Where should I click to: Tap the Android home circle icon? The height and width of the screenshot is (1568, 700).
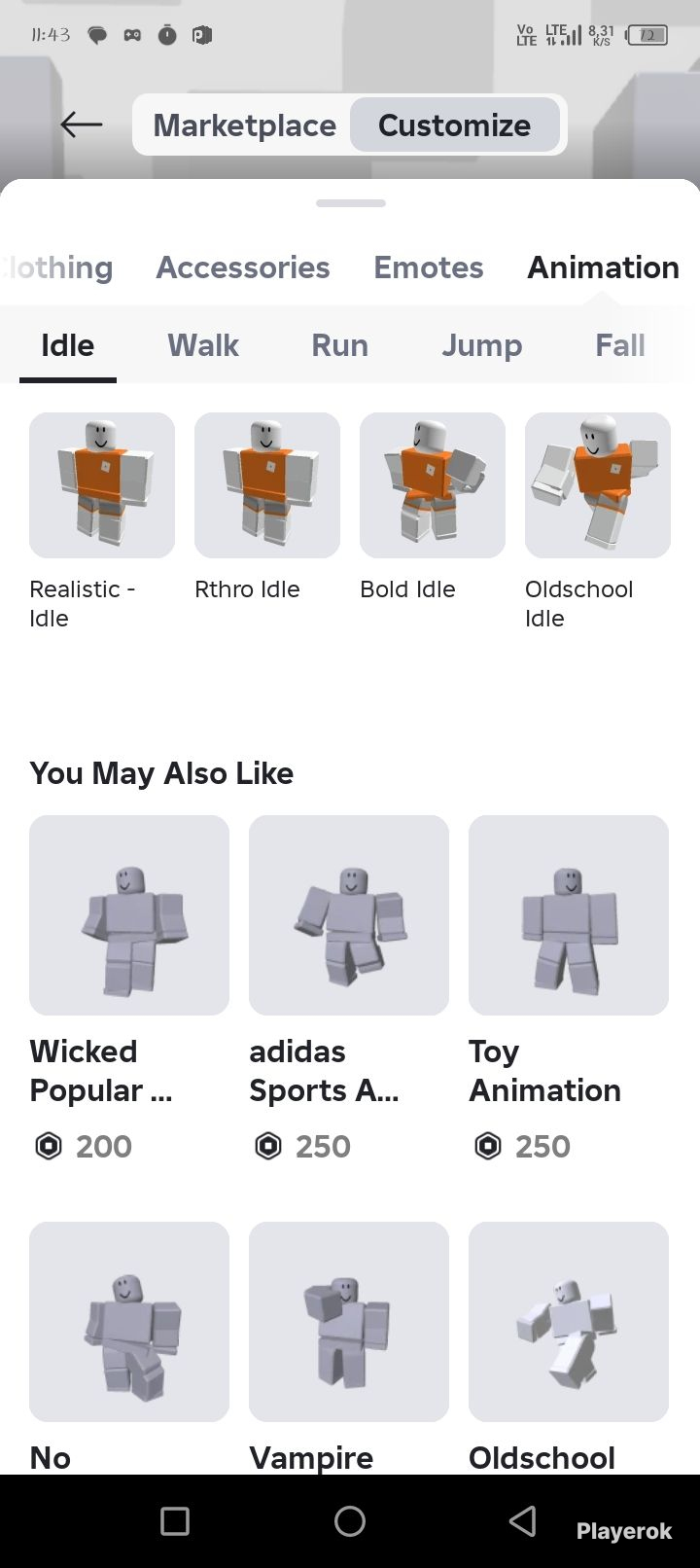pyautogui.click(x=350, y=1521)
